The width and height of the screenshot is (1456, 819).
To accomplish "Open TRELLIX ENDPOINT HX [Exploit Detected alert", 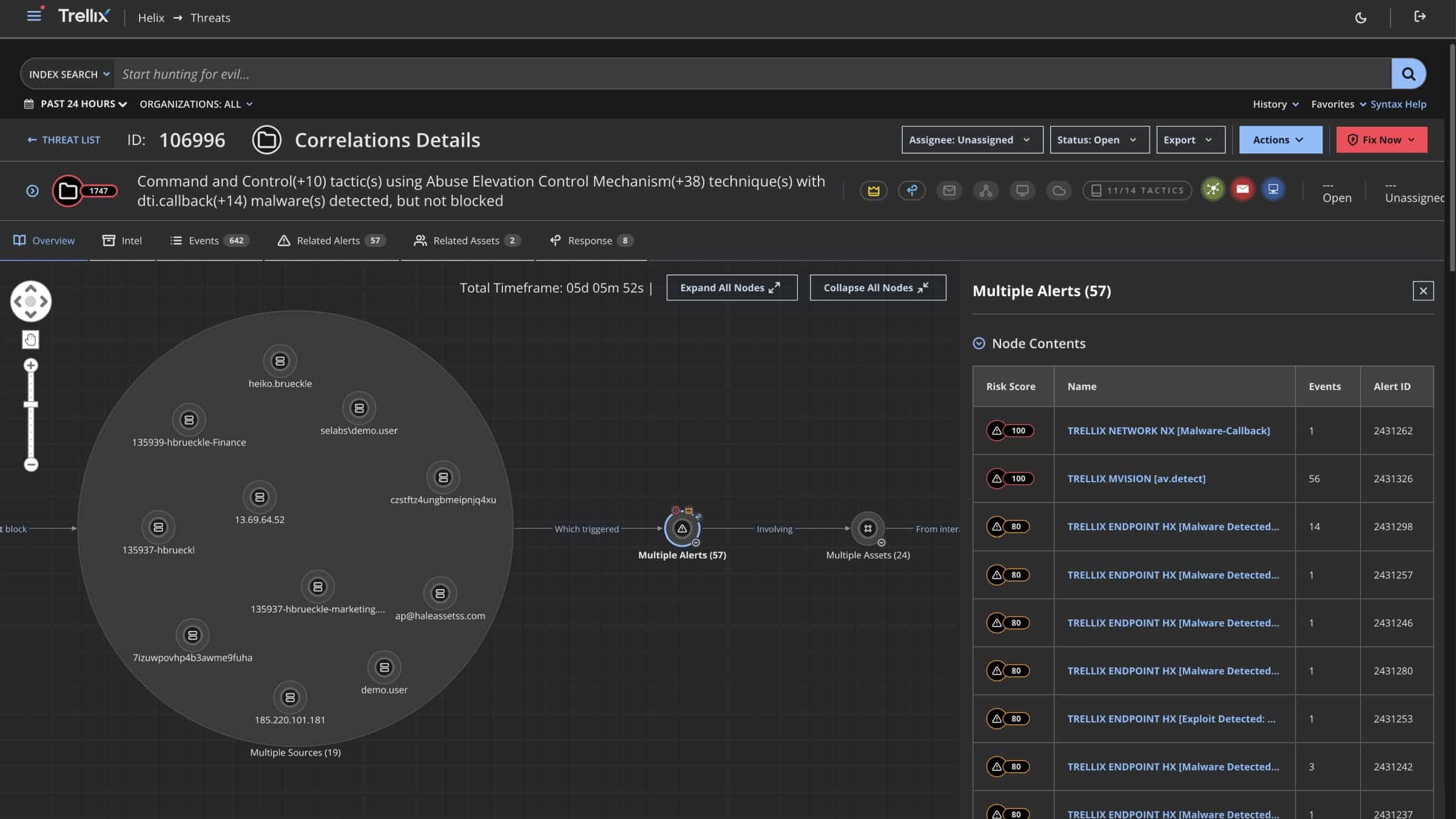I will 1171,719.
